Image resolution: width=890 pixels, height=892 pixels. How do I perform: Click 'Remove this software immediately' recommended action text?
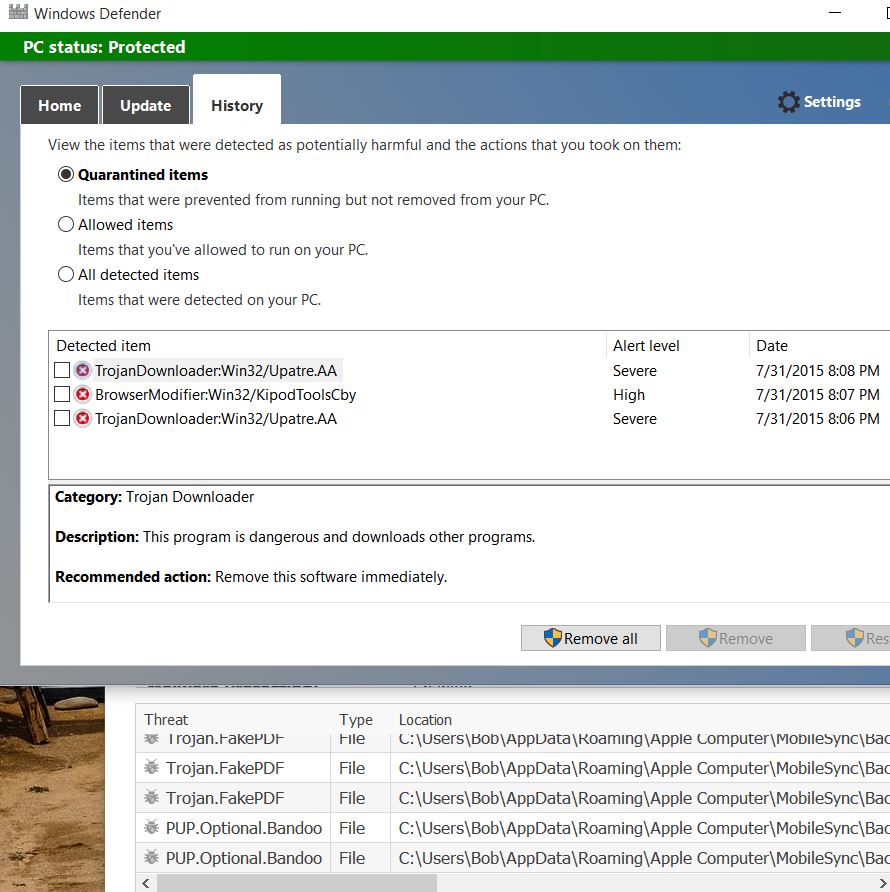[x=331, y=576]
